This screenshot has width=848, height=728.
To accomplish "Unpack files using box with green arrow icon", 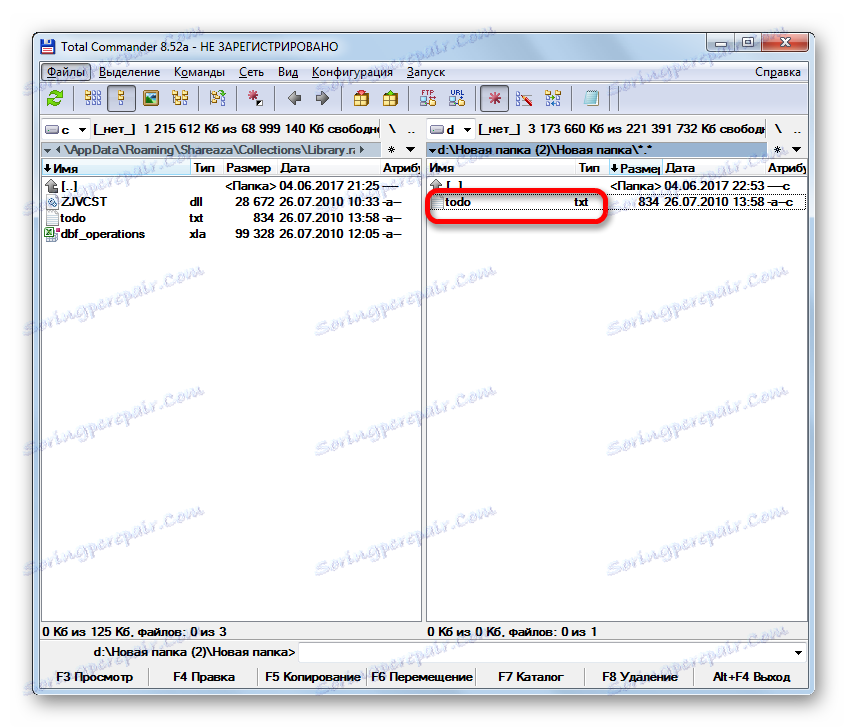I will click(390, 98).
